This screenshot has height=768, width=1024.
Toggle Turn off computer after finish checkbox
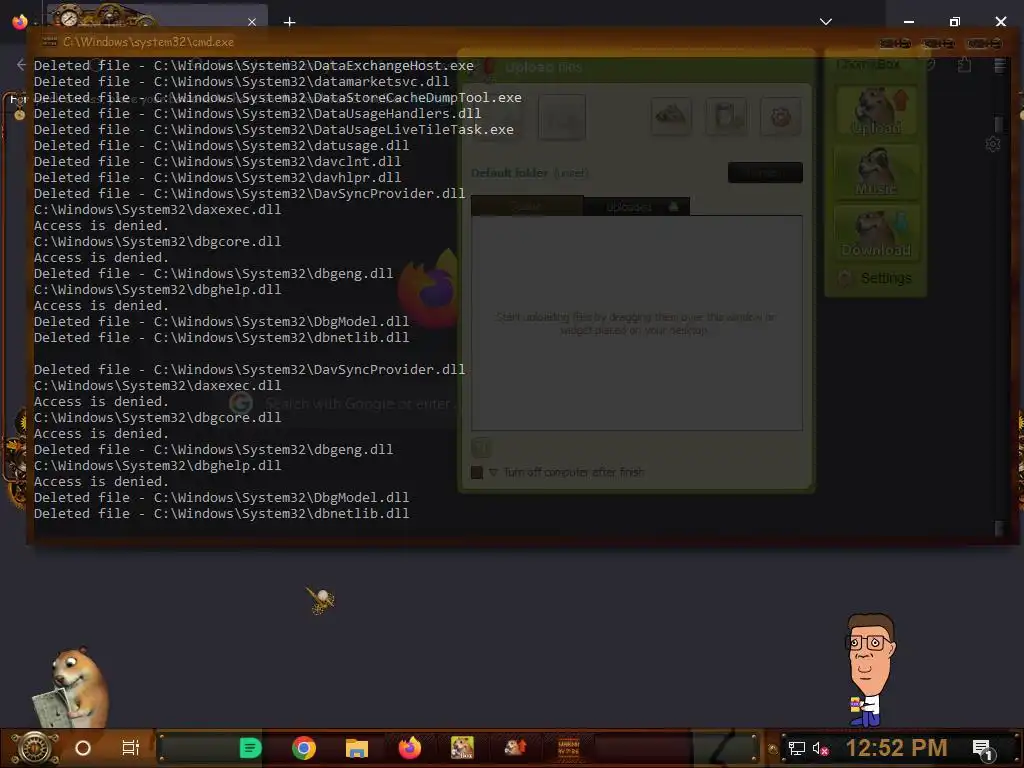tap(477, 472)
